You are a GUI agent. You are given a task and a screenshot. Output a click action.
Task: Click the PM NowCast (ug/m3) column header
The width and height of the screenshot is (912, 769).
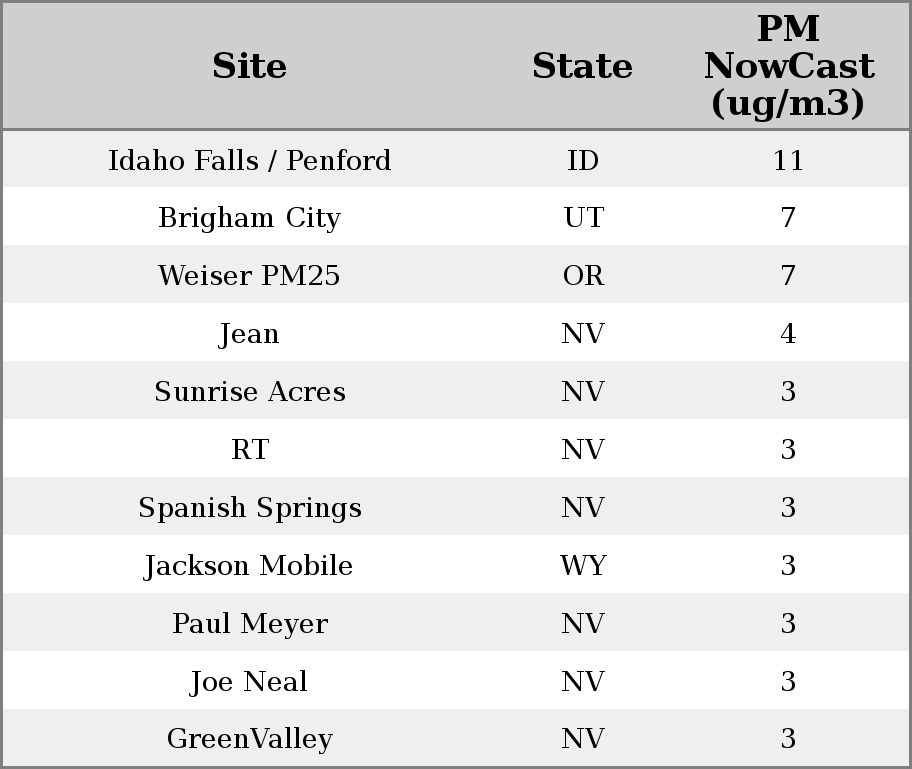pyautogui.click(x=788, y=67)
